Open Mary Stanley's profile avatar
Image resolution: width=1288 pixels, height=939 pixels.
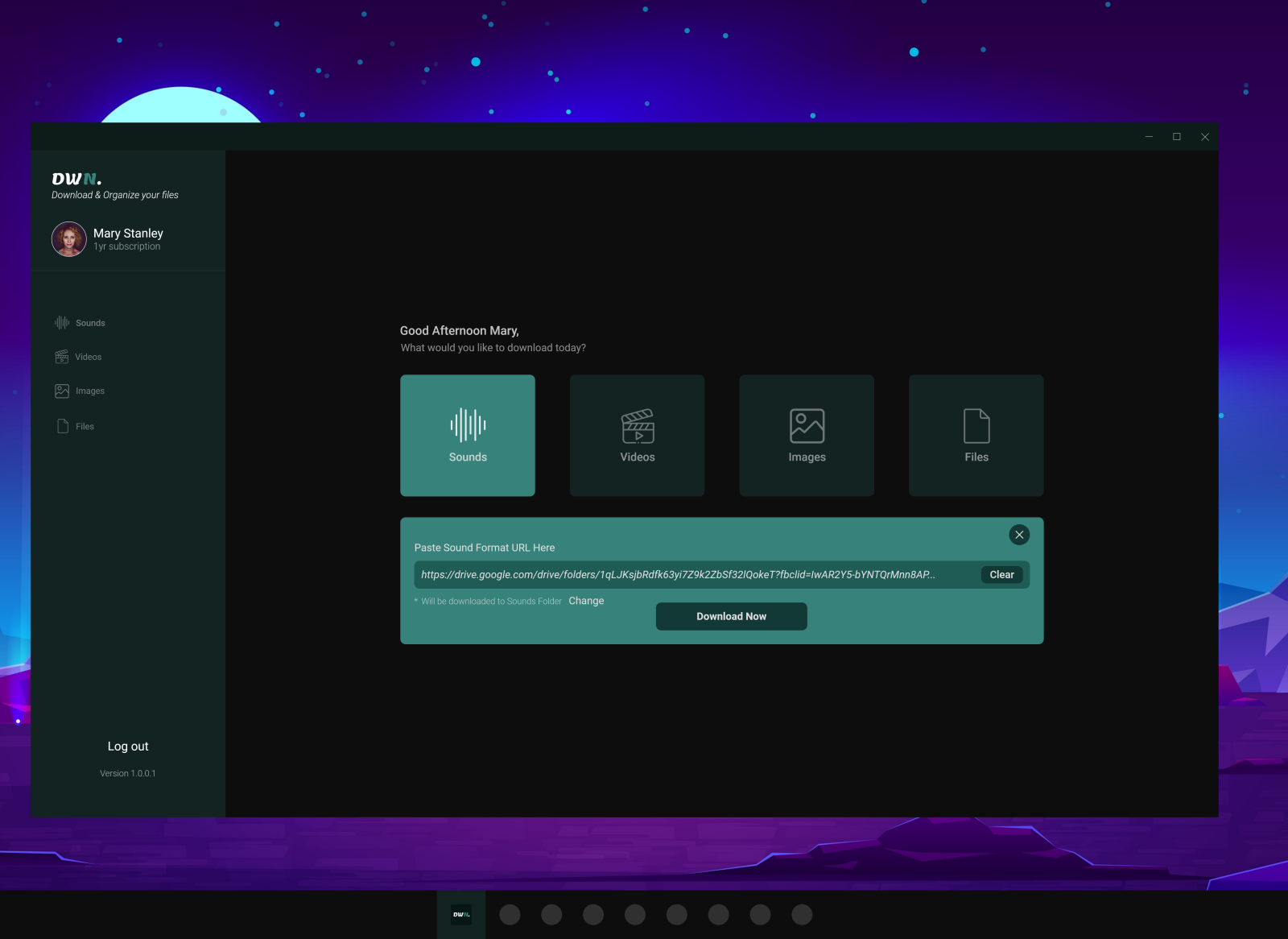click(x=69, y=239)
